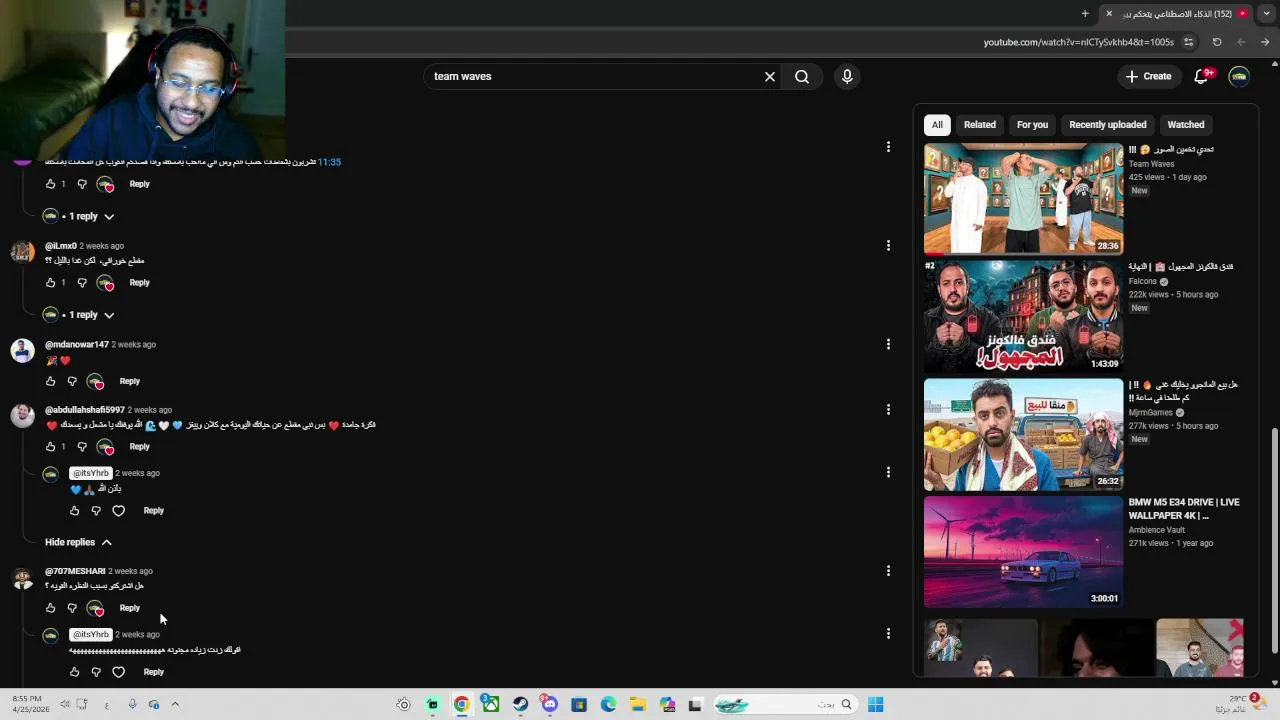This screenshot has width=1280, height=720.
Task: Reply to @iLmx0 comment
Action: (x=139, y=283)
